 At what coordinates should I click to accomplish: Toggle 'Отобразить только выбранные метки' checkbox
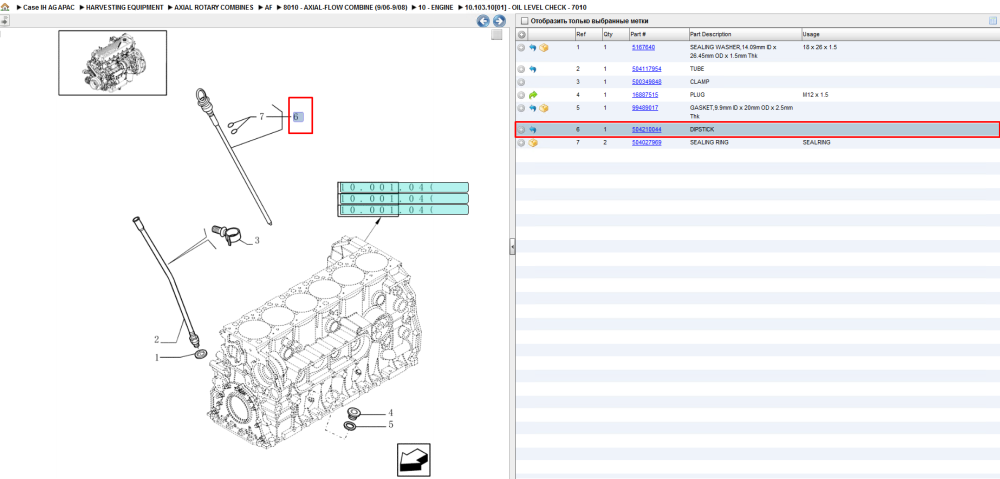point(524,21)
